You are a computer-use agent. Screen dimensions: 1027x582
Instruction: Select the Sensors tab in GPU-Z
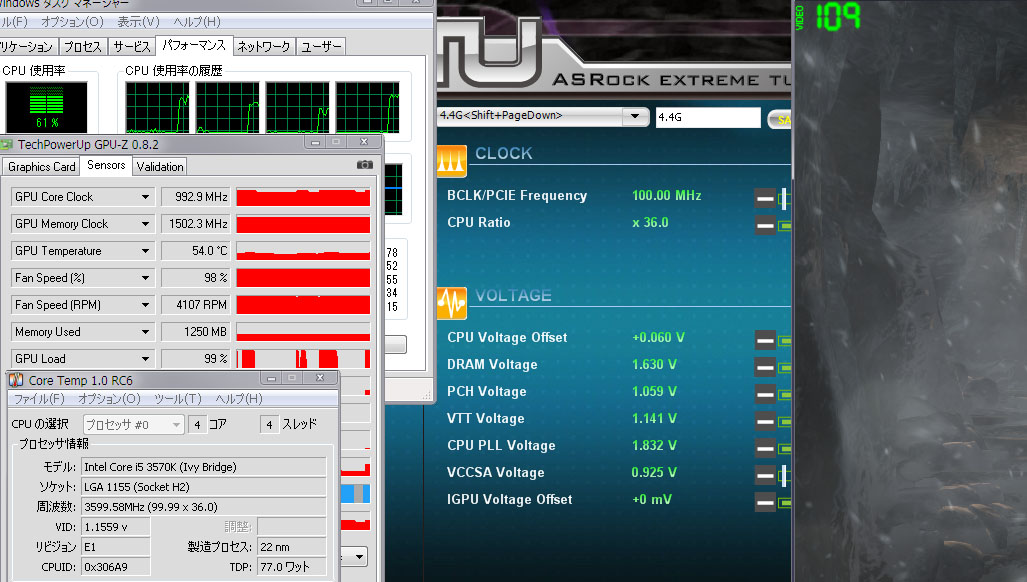coord(106,165)
